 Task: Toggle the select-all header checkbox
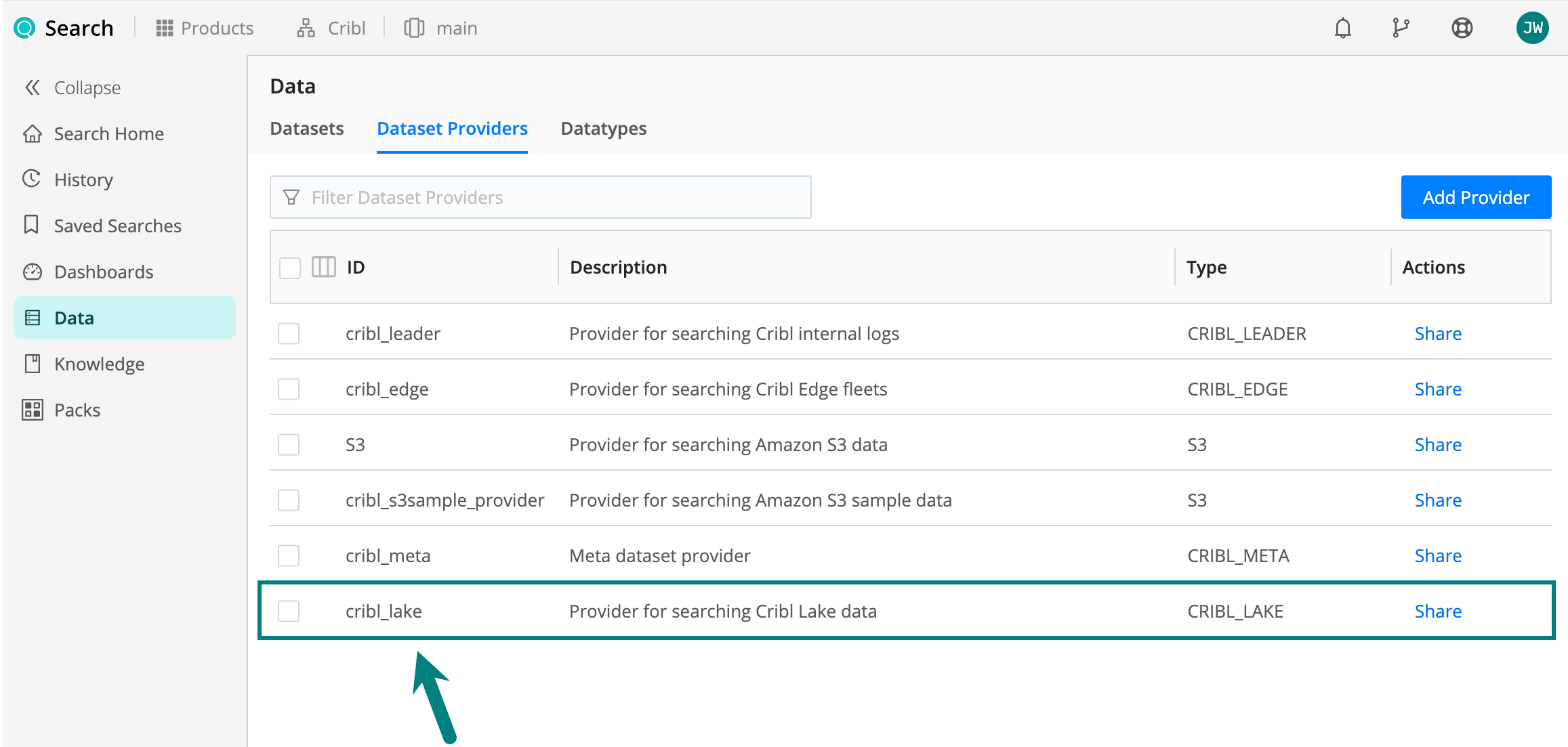290,268
